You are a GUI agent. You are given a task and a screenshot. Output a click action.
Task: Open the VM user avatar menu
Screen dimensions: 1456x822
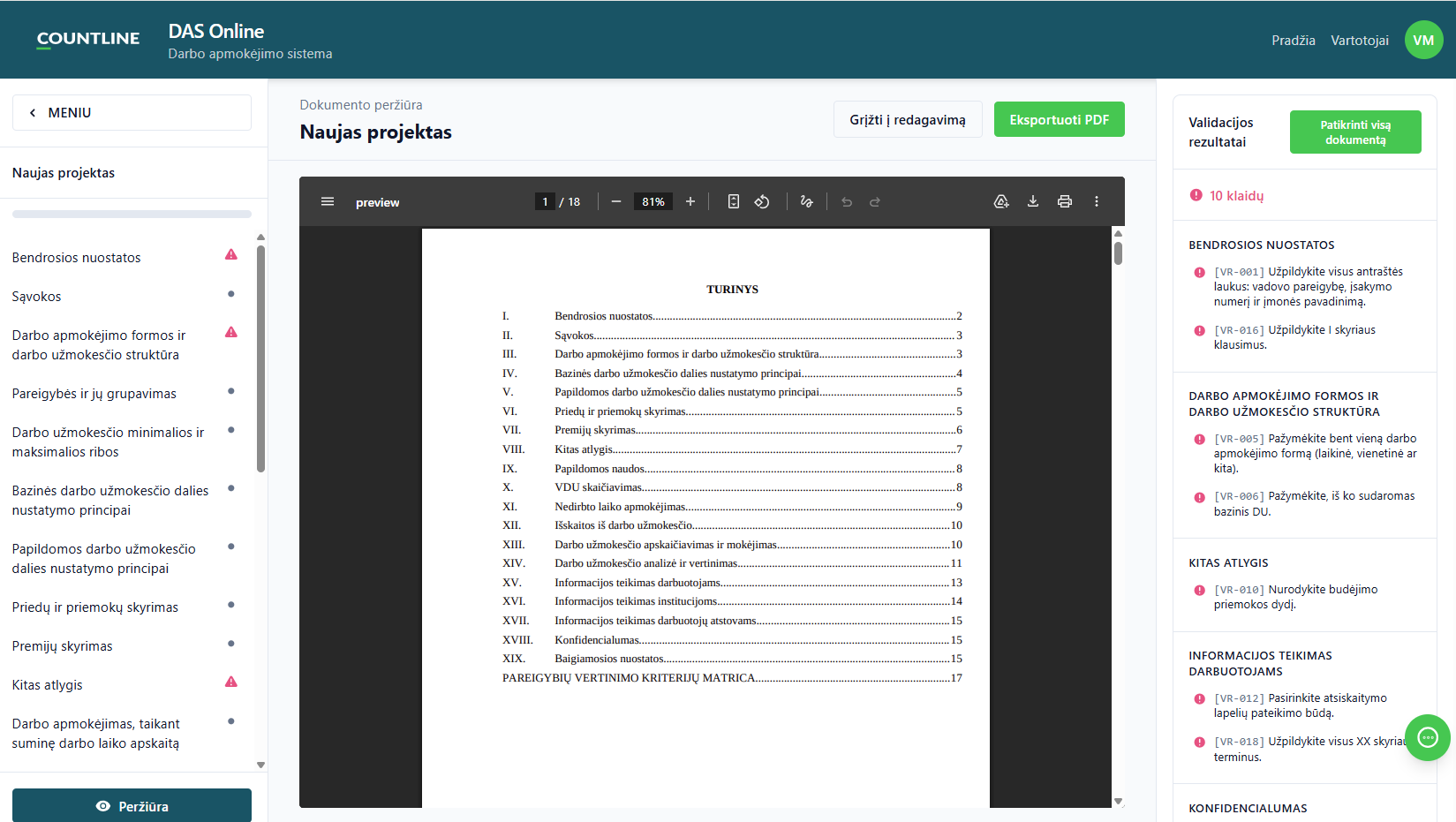coord(1423,40)
